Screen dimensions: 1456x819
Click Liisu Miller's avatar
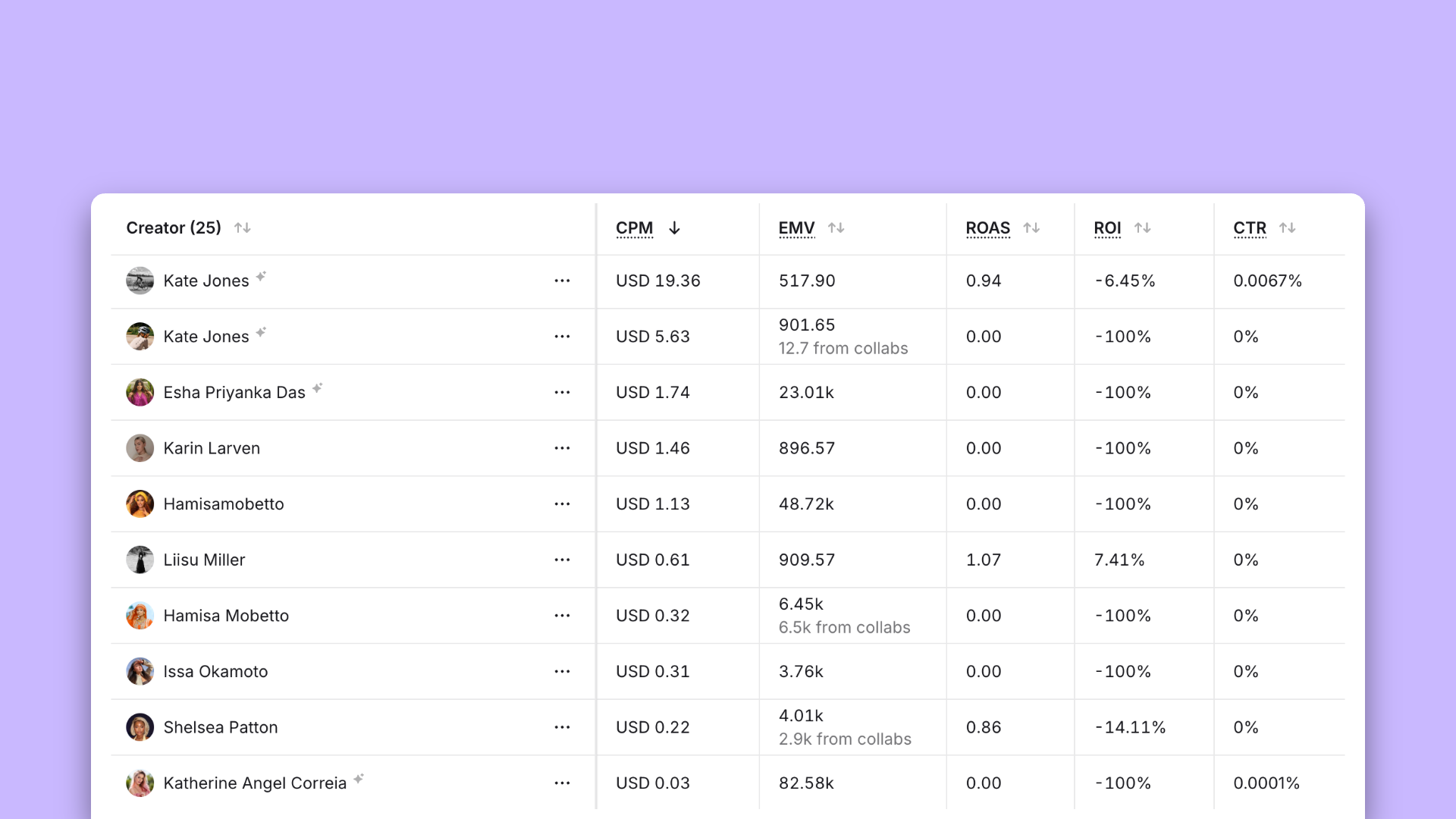pos(140,560)
